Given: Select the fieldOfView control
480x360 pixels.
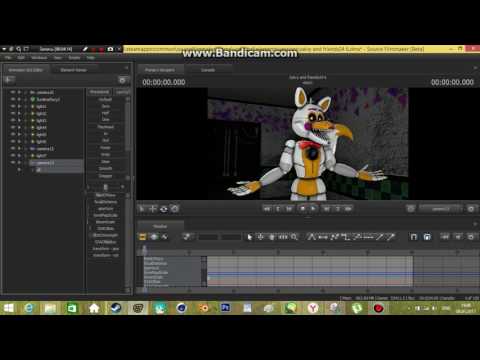Looking at the screenshot, I should click(x=105, y=195).
